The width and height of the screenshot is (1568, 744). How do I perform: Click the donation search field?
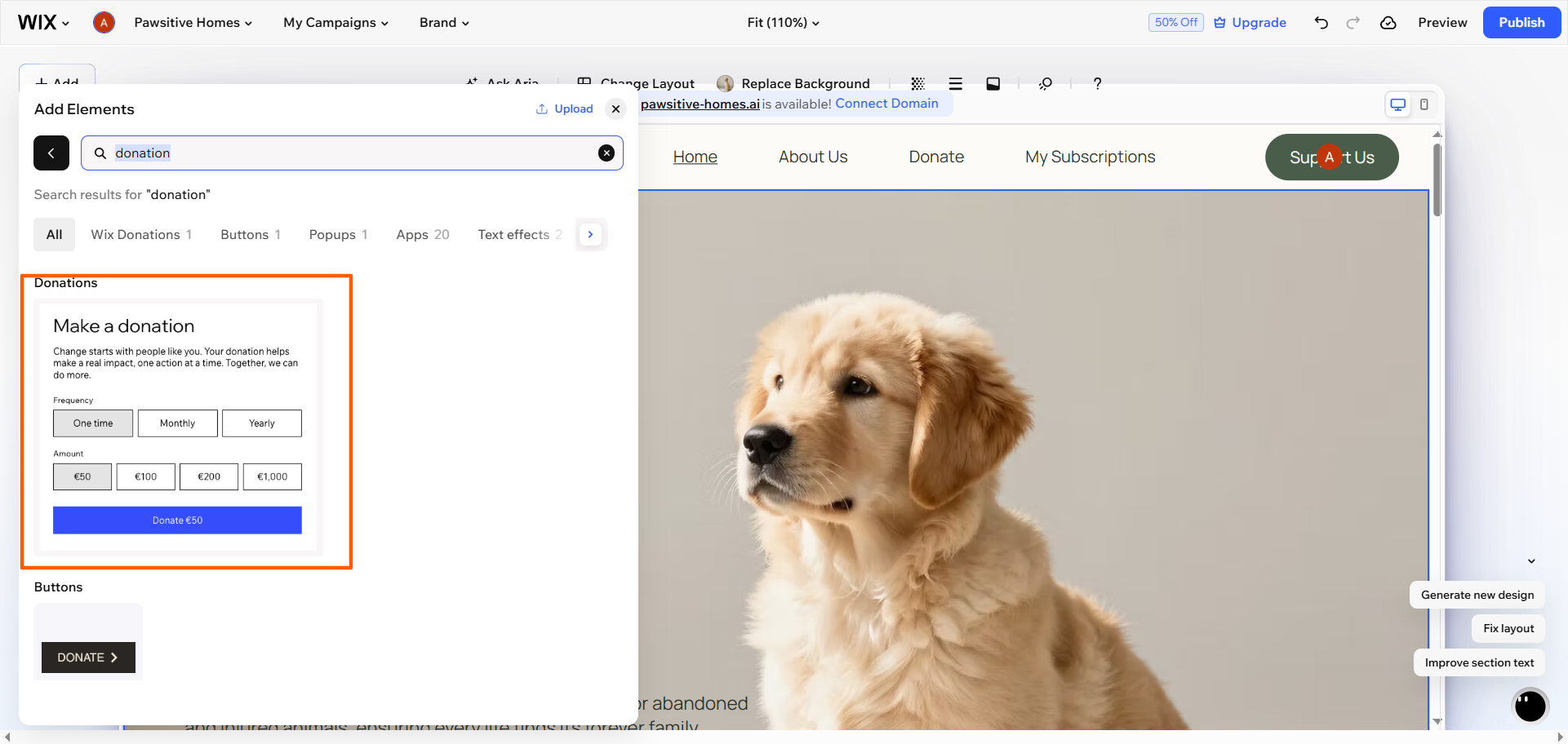click(x=352, y=153)
